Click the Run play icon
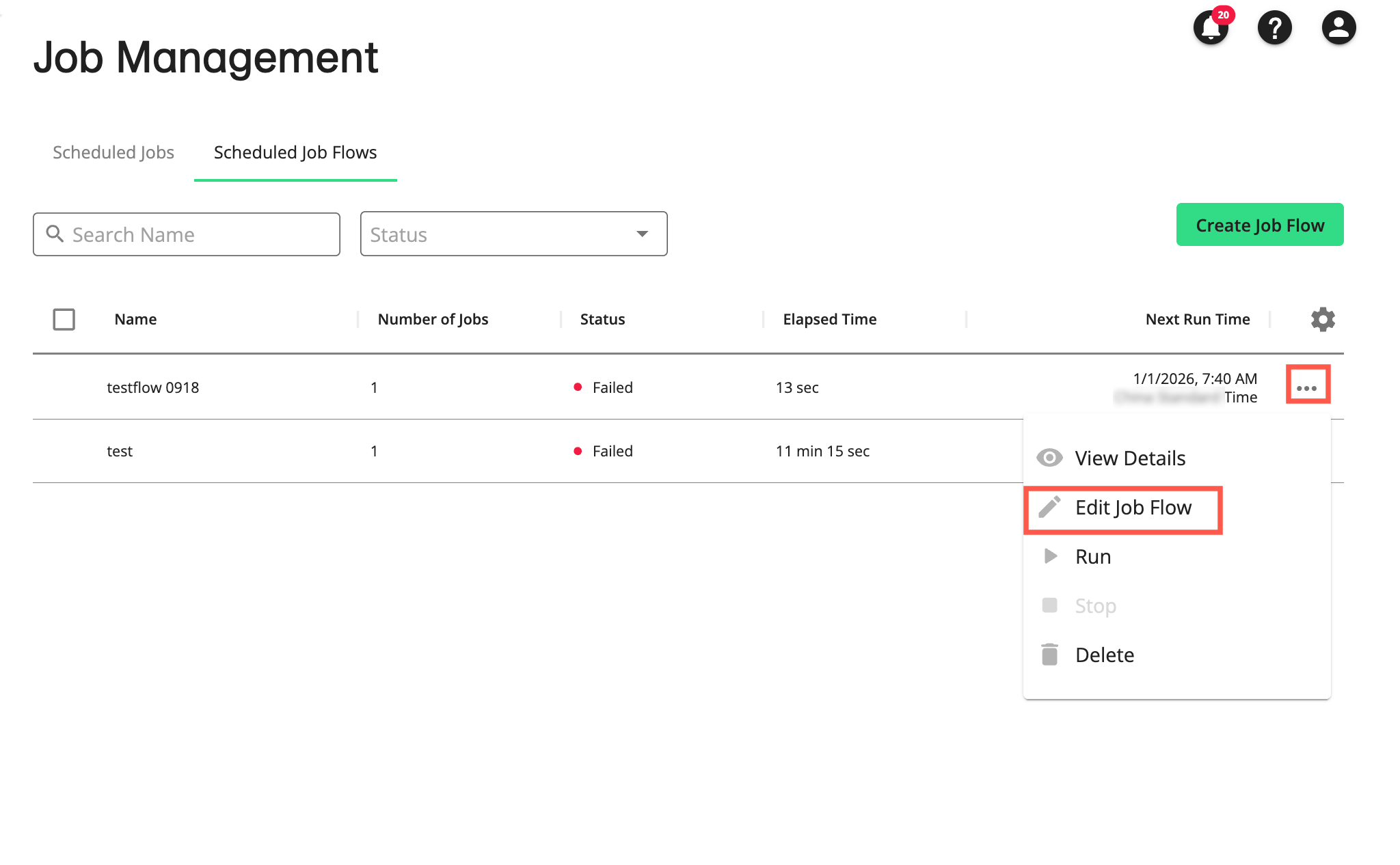The width and height of the screenshot is (1400, 865). pos(1049,556)
